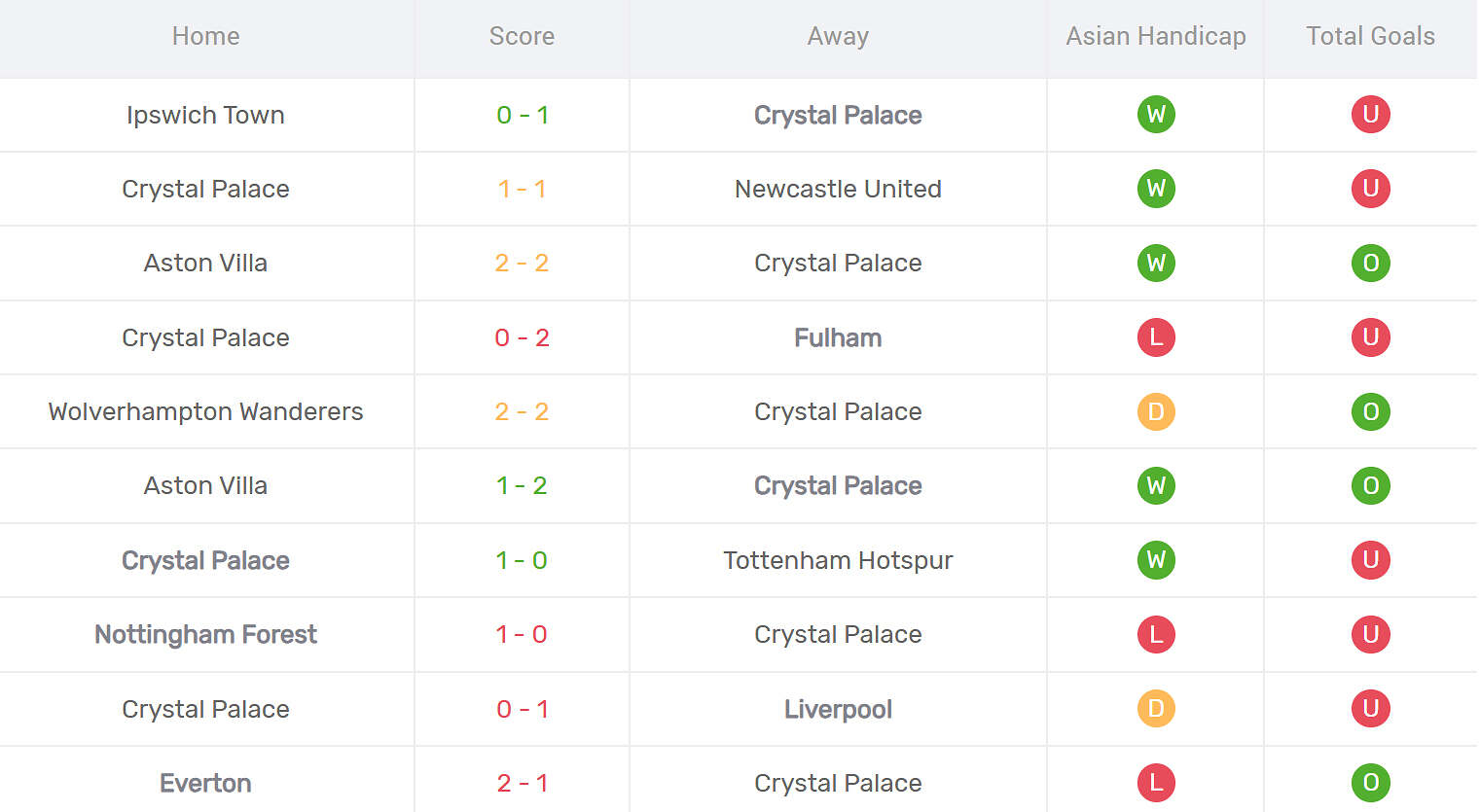Click orange D badge in Liverpool row
1480x812 pixels.
click(x=1156, y=709)
